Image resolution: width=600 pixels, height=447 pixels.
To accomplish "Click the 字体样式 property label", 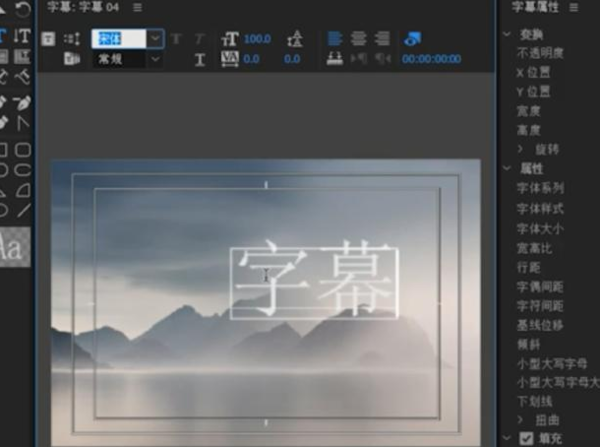I will (540, 209).
